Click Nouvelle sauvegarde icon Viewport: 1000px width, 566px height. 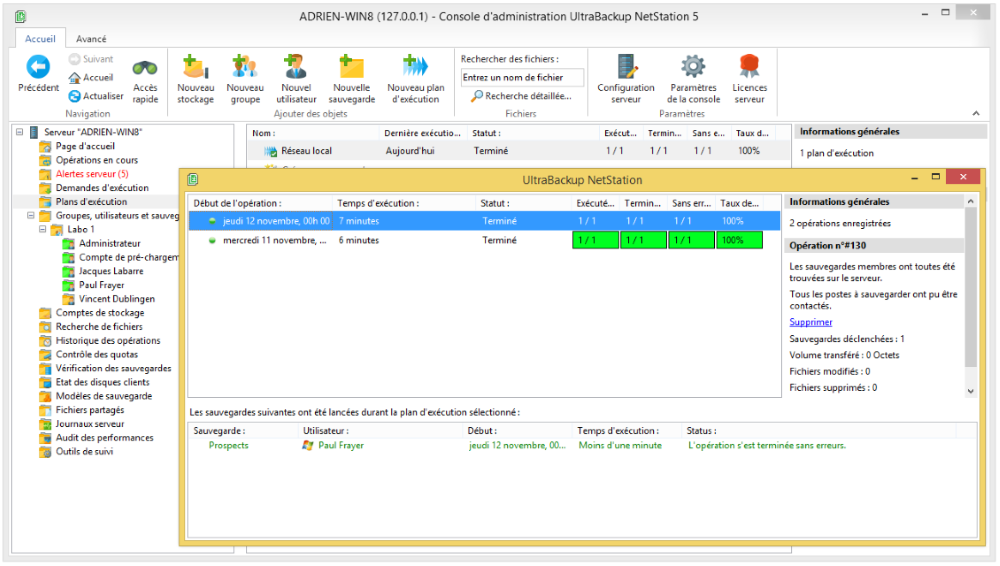point(352,68)
